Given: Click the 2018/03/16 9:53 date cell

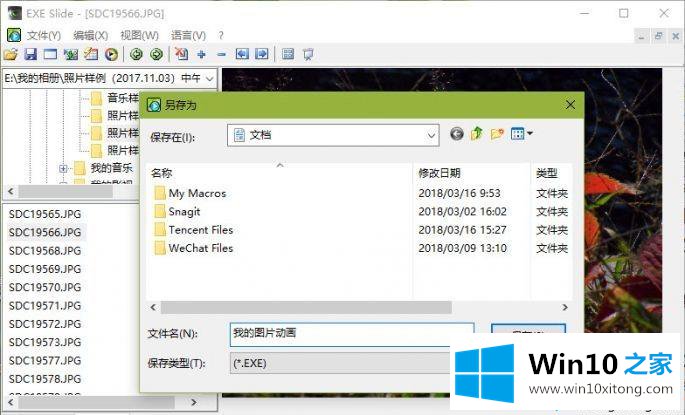Looking at the screenshot, I should [459, 193].
